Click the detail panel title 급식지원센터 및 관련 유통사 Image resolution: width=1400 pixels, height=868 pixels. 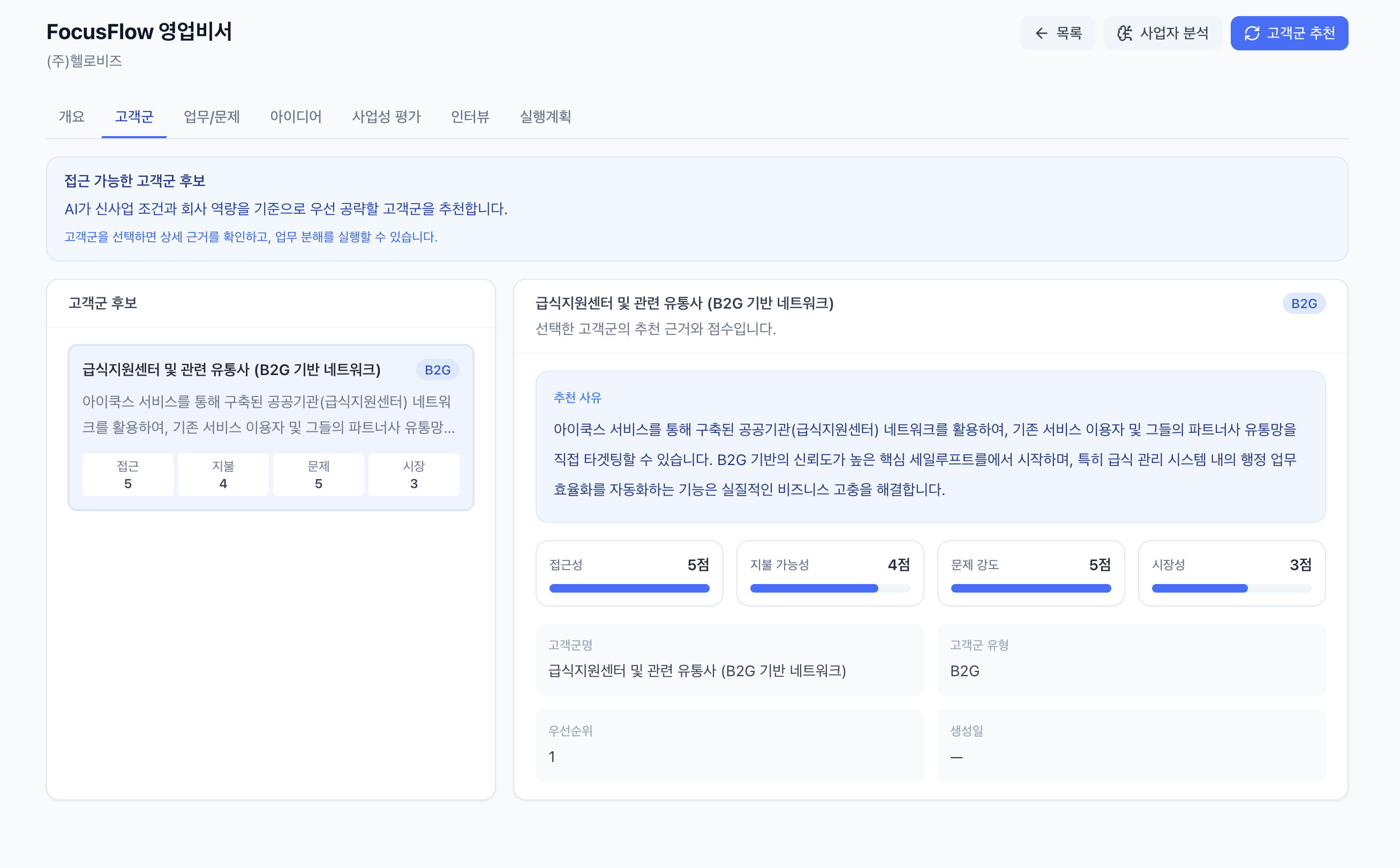tap(684, 303)
